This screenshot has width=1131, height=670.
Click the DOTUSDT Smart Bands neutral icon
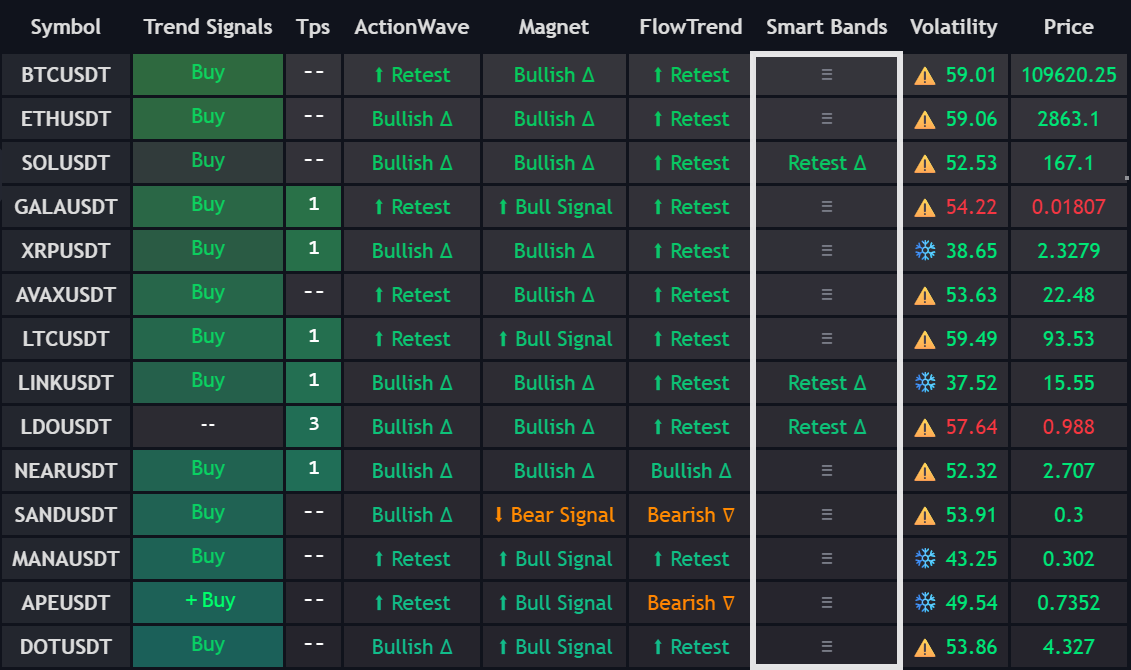coord(827,646)
